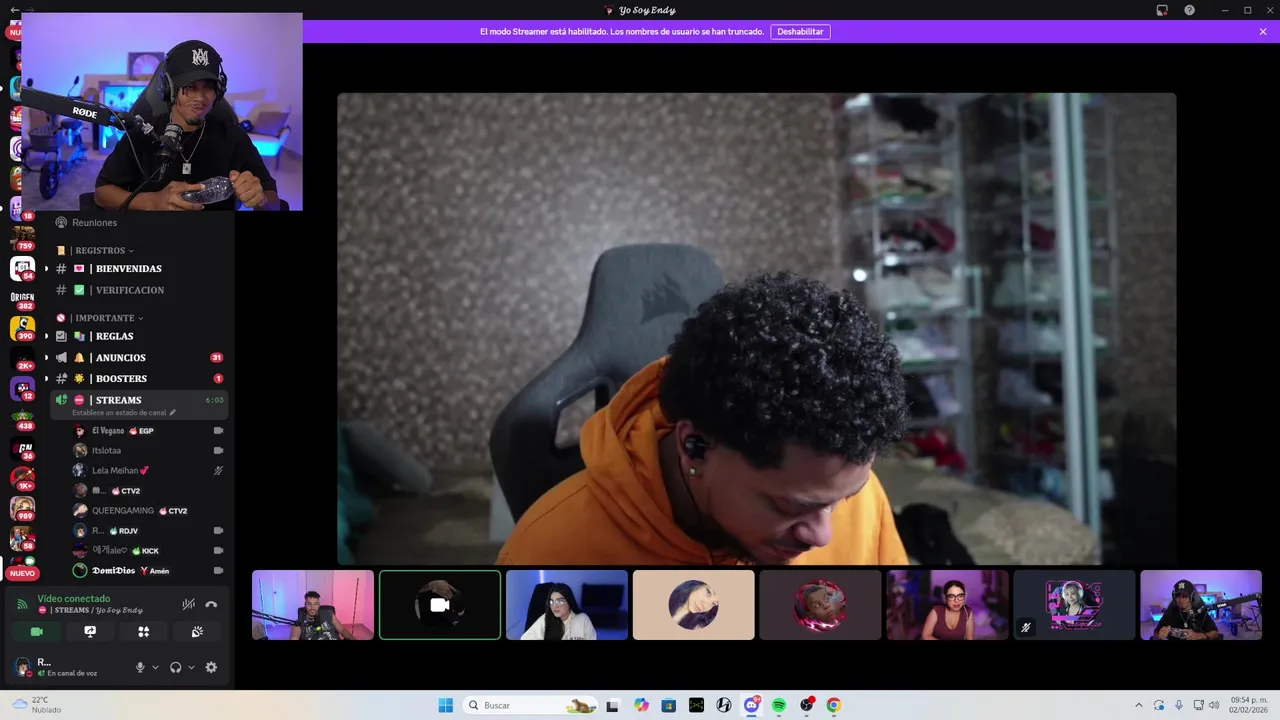
Task: Collapse the REGISTROS category
Action: click(100, 250)
